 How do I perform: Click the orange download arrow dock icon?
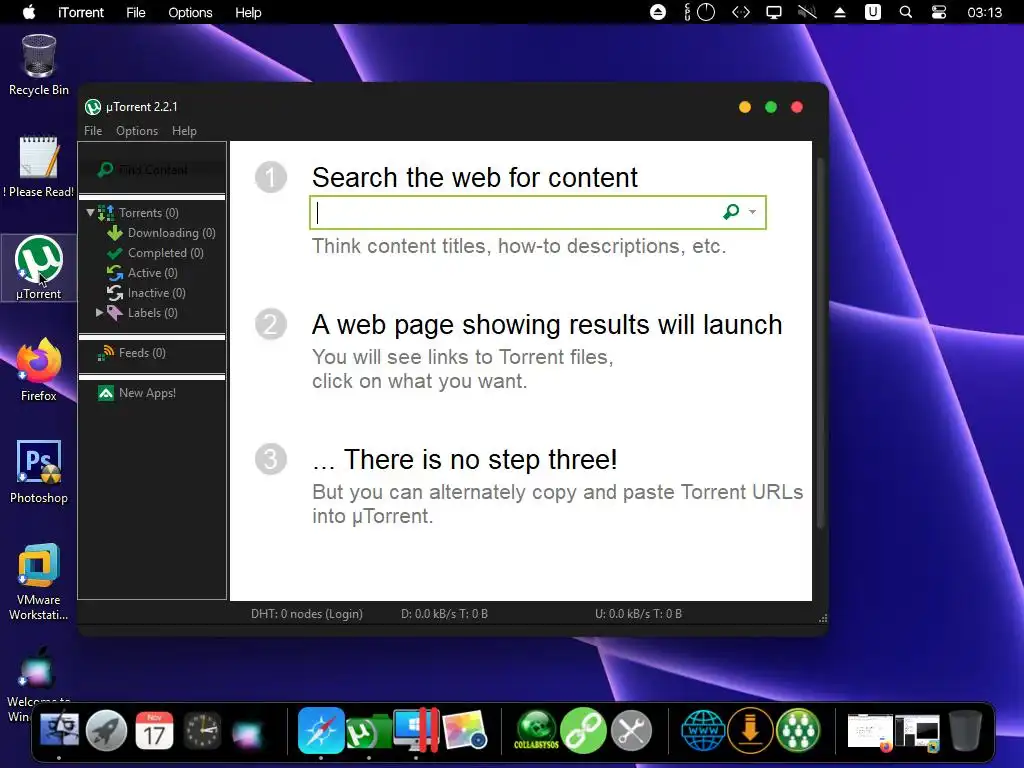coord(750,730)
